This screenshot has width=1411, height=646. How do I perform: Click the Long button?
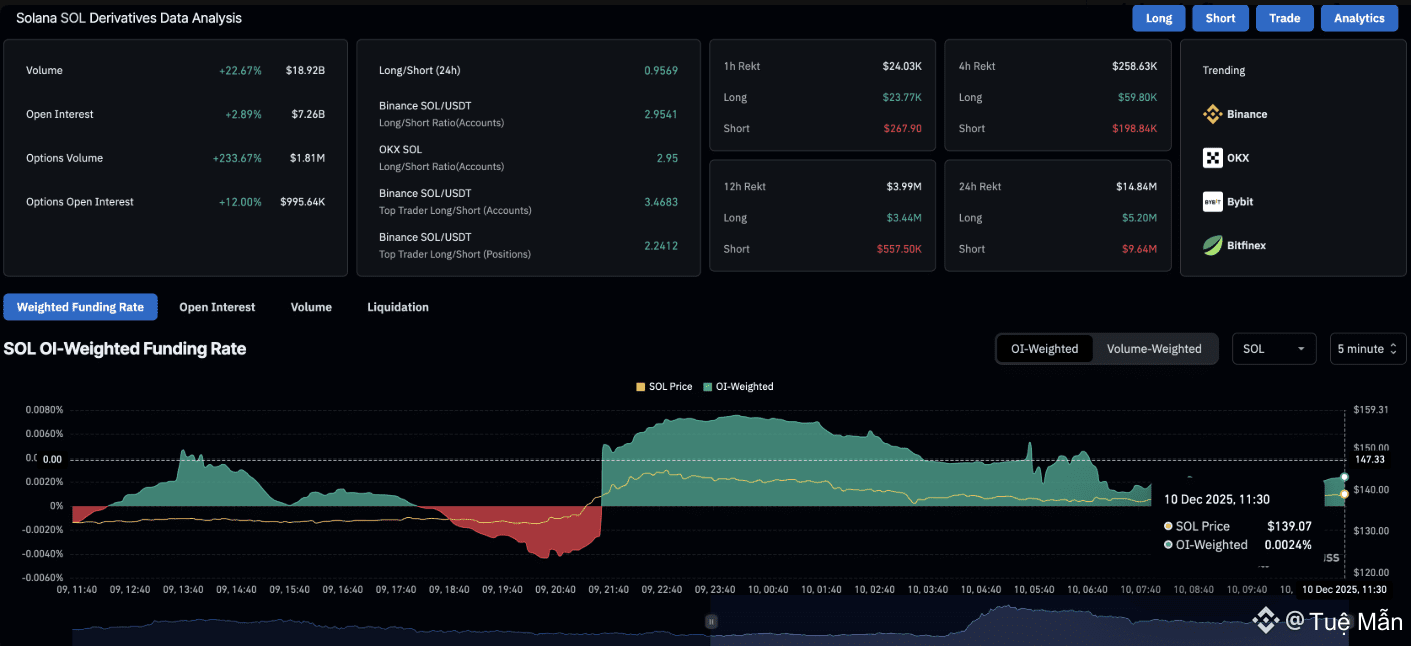(x=1159, y=18)
